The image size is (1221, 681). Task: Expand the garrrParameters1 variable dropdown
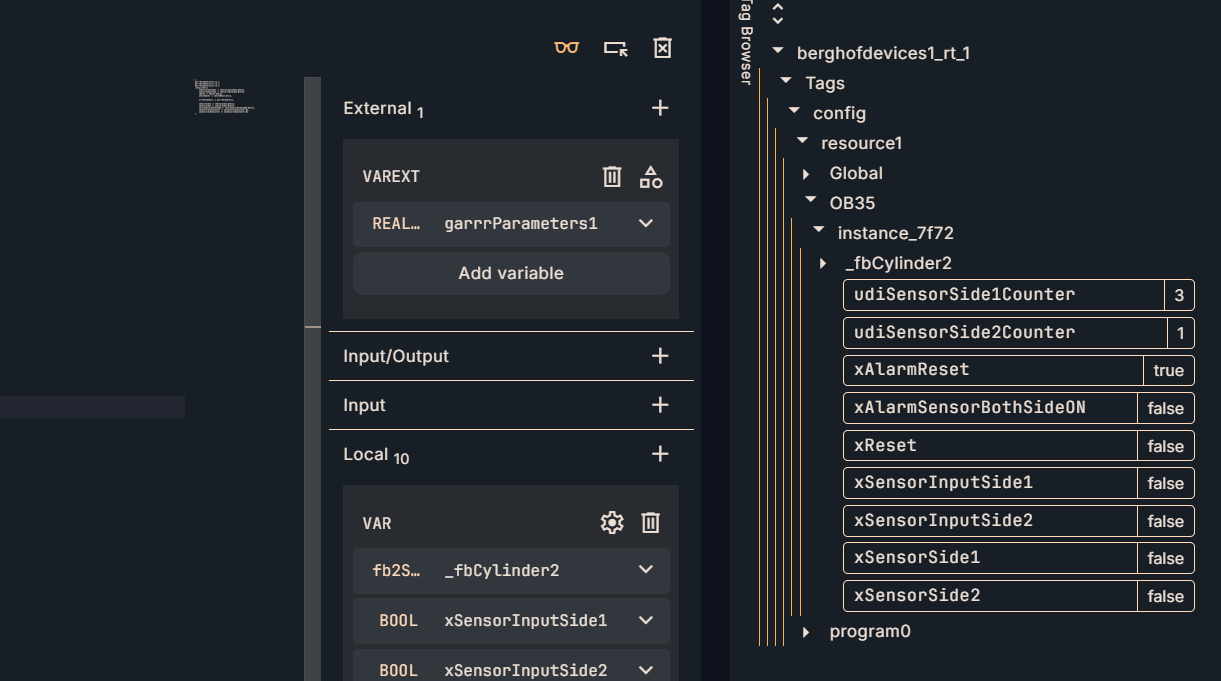(x=646, y=224)
